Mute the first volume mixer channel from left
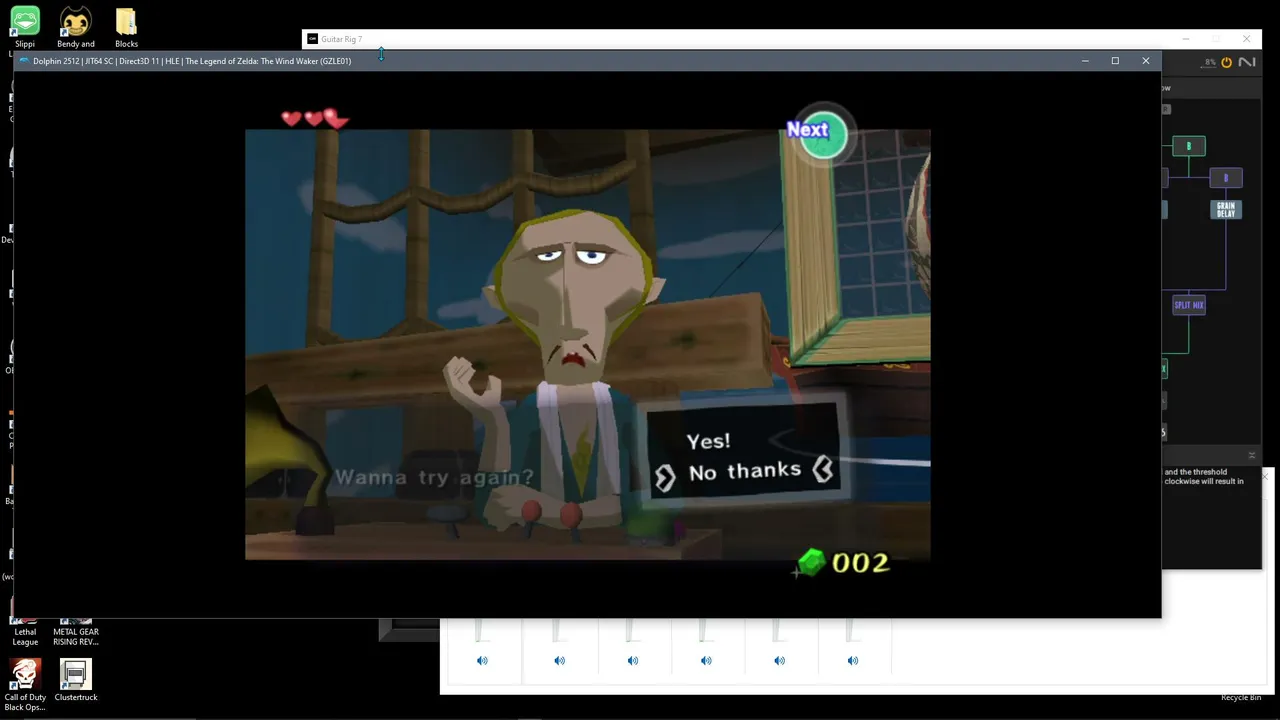The width and height of the screenshot is (1280, 720). (482, 660)
